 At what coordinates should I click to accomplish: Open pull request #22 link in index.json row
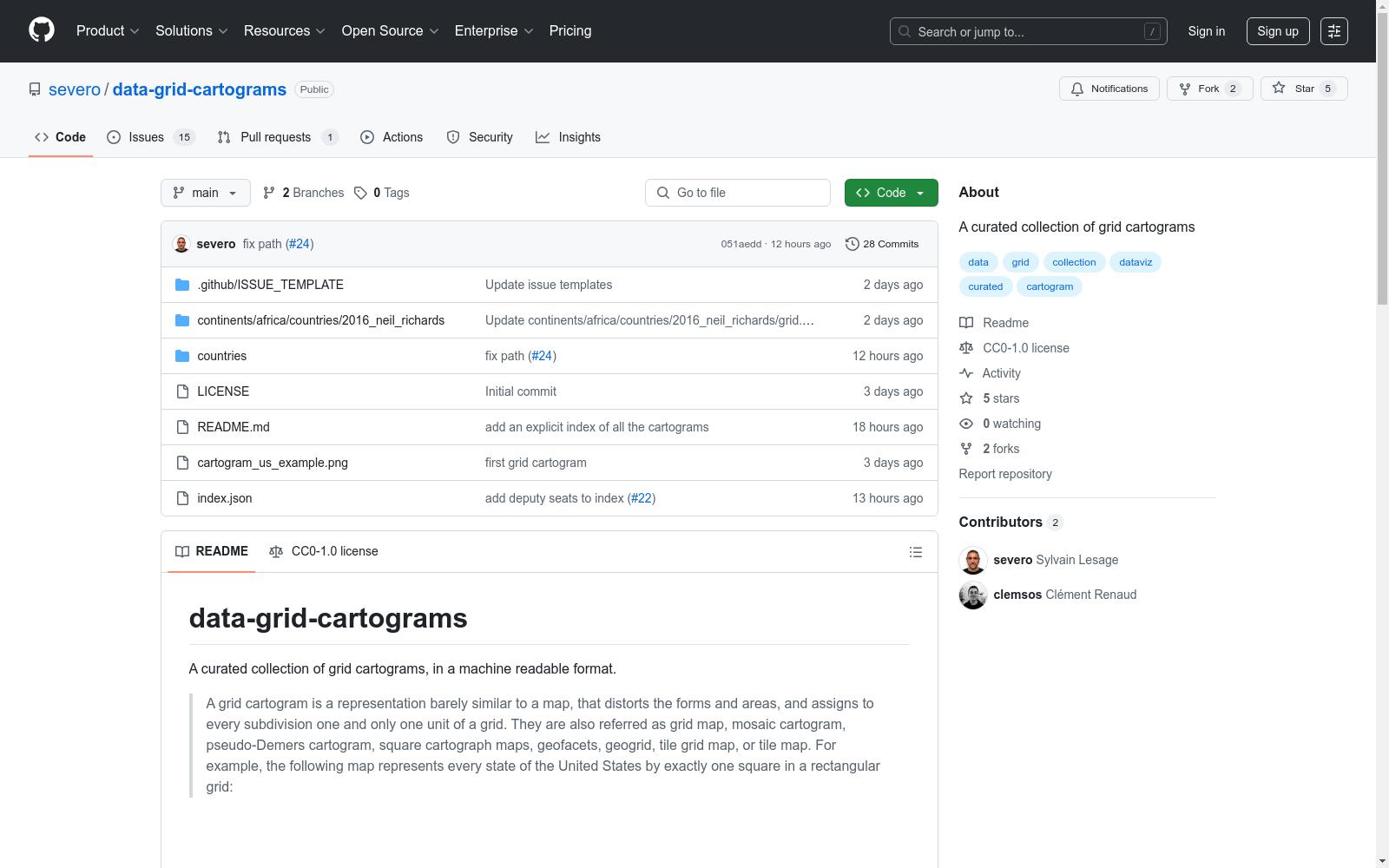(642, 498)
